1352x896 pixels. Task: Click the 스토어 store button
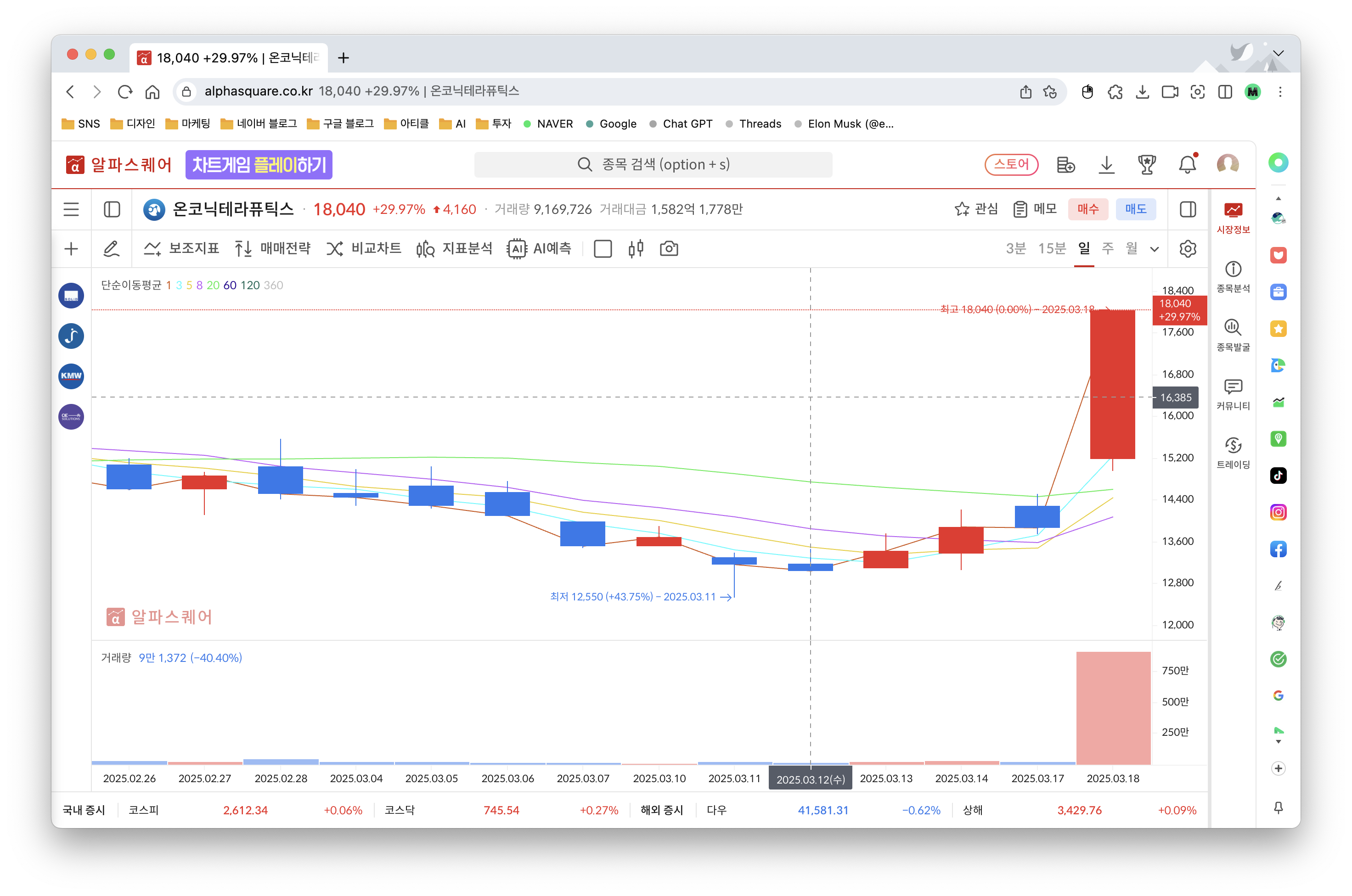click(x=1011, y=165)
